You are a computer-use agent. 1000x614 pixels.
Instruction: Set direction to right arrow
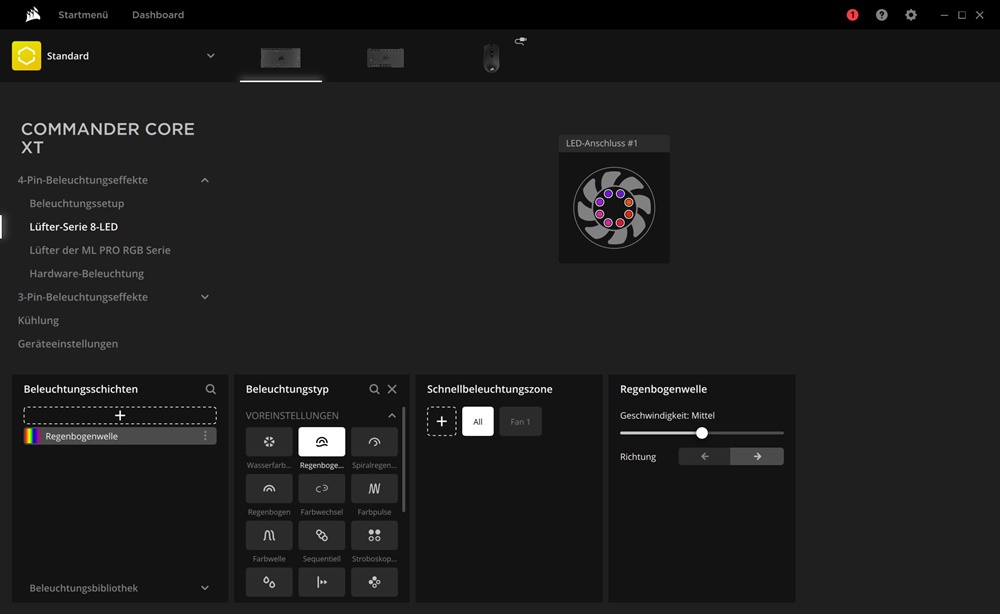coord(757,456)
